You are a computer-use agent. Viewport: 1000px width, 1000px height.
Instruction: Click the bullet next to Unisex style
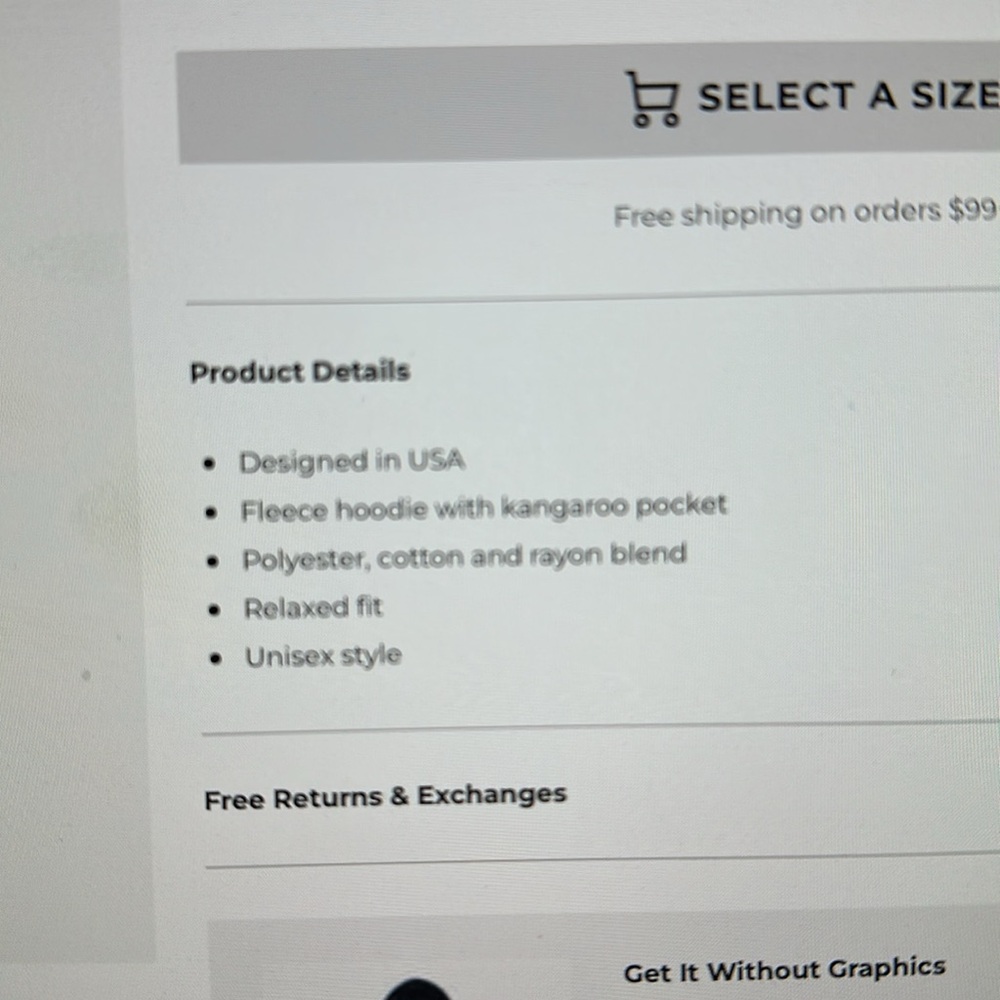216,659
